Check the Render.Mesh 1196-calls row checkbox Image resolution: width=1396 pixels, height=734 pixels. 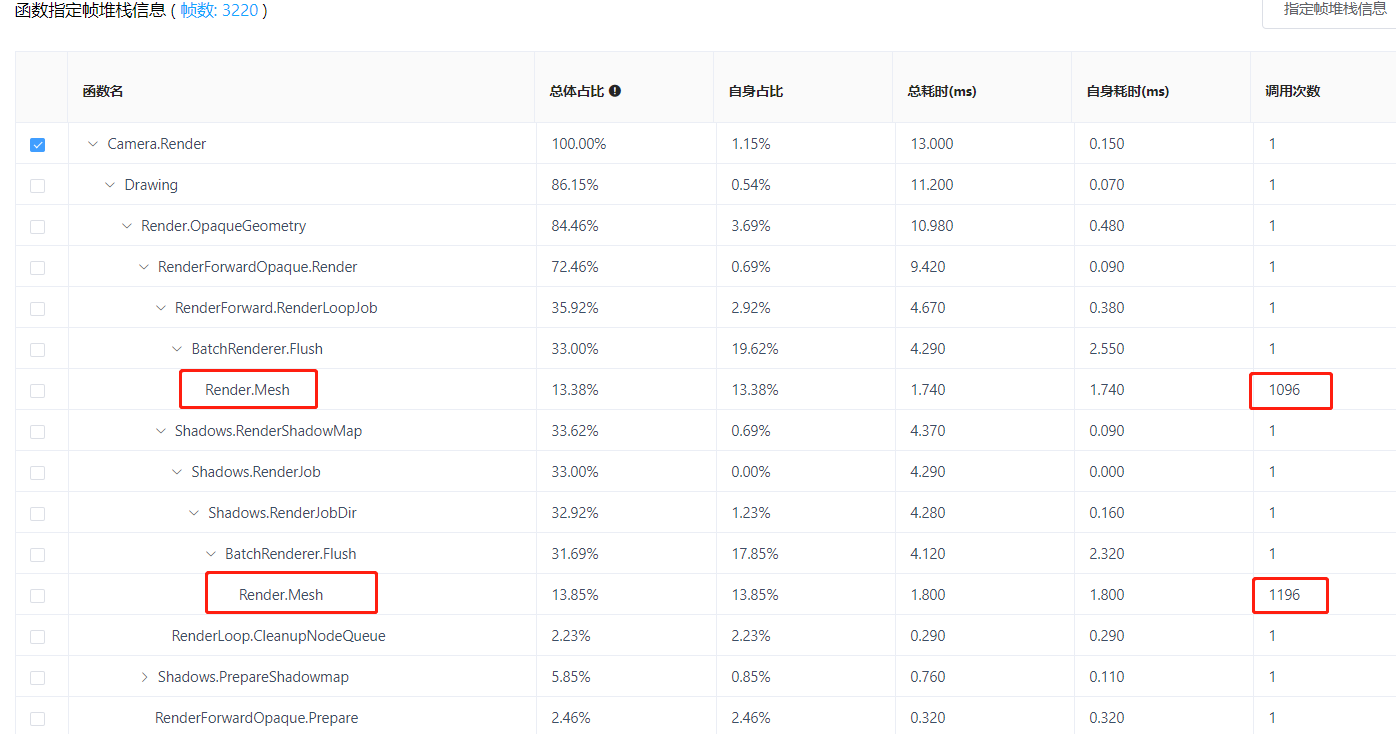click(37, 595)
